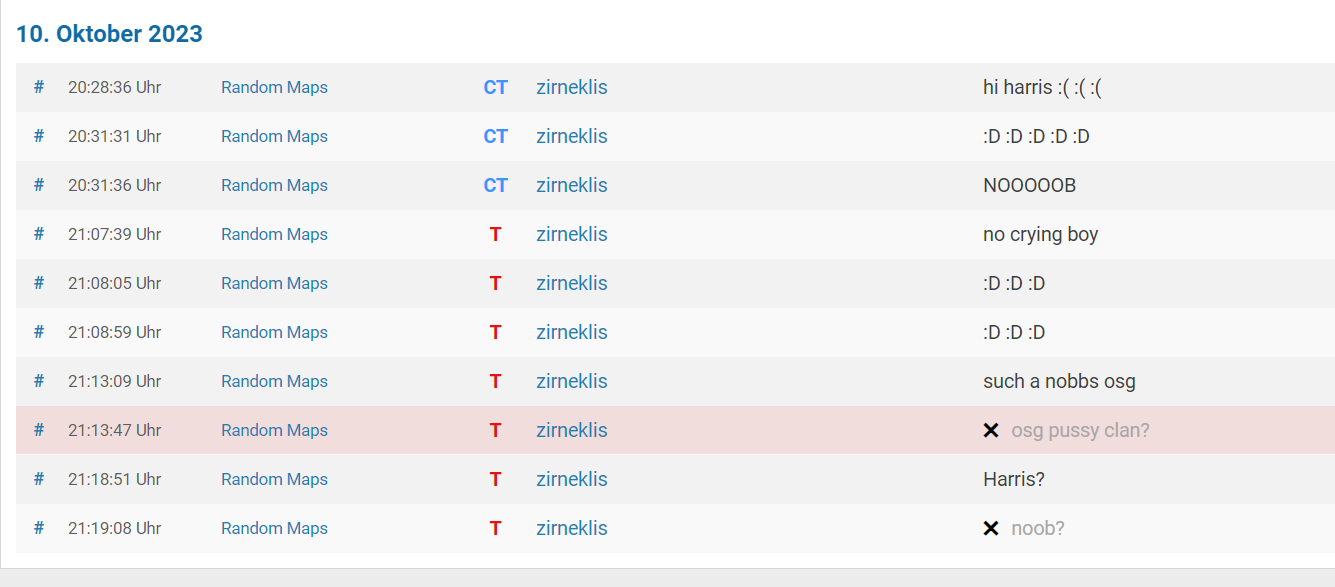Open Random Maps server link at 21:13:09
Image resolution: width=1335 pixels, height=587 pixels.
click(274, 381)
